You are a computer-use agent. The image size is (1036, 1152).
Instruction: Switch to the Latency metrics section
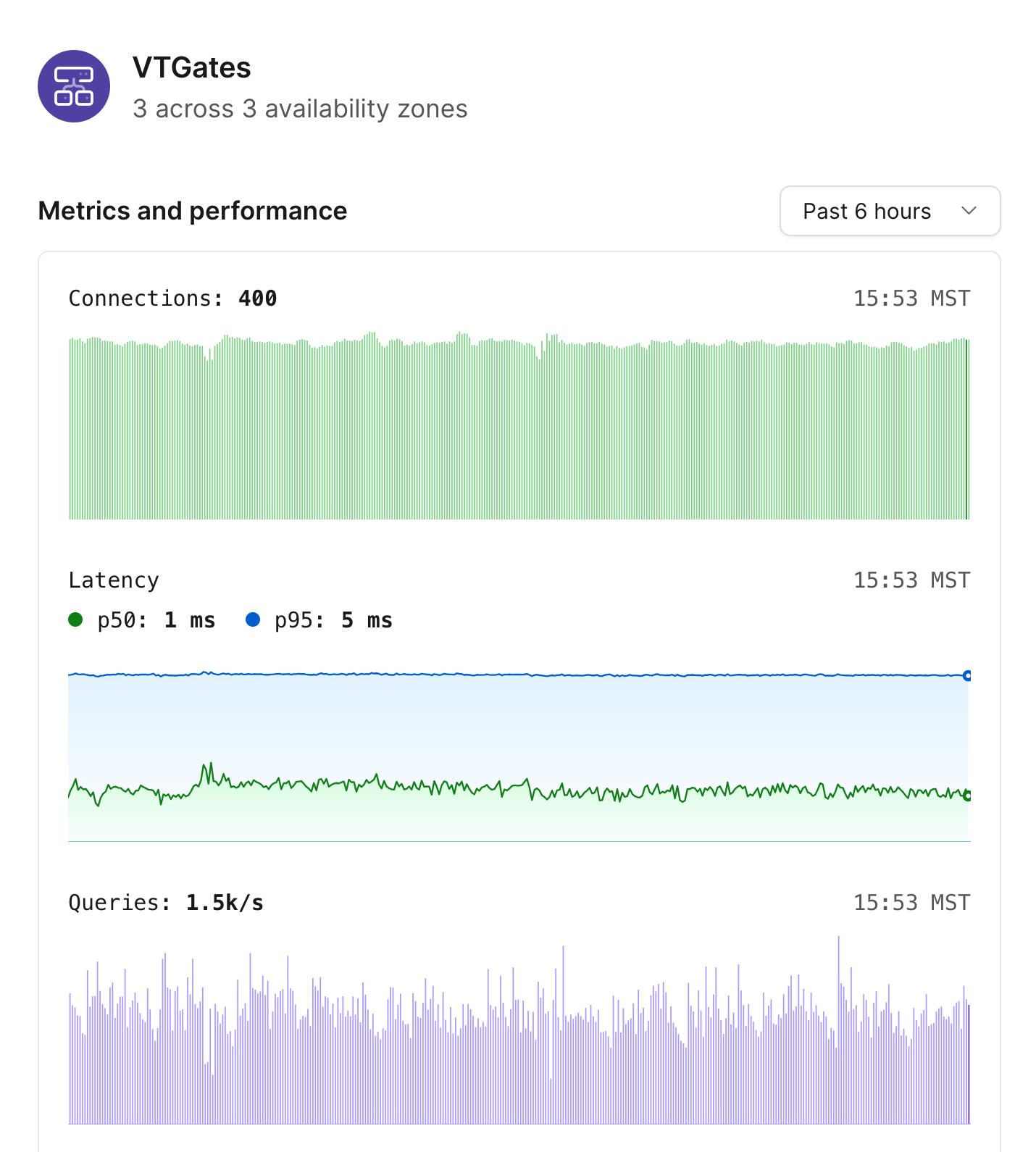[113, 580]
